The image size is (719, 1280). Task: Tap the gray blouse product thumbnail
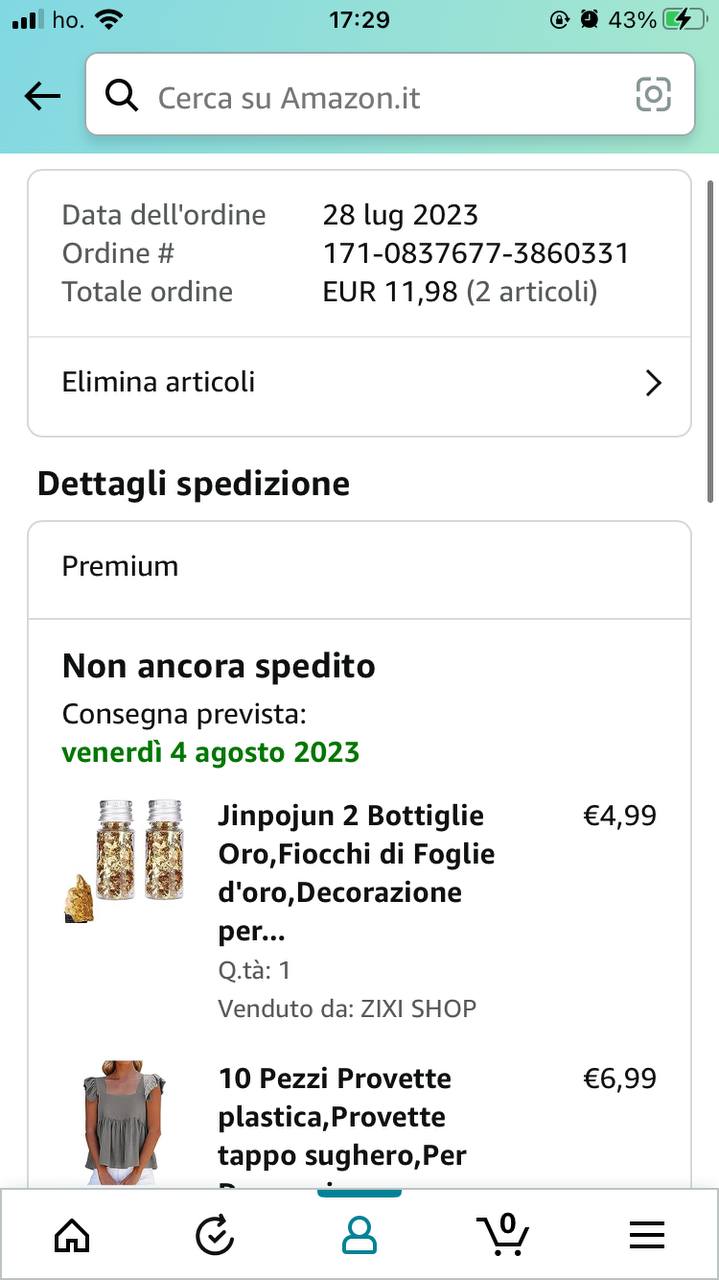(124, 1121)
